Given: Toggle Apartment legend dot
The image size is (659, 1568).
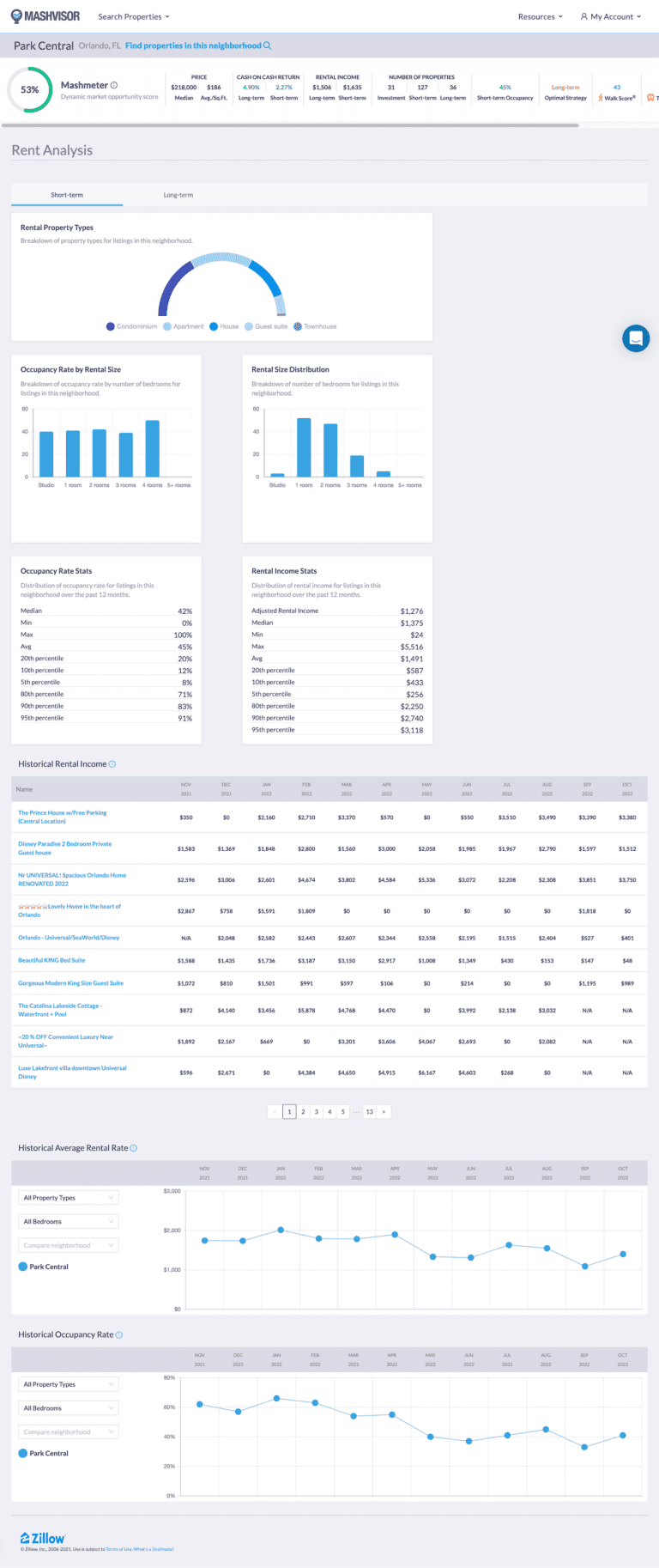Looking at the screenshot, I should 167,326.
